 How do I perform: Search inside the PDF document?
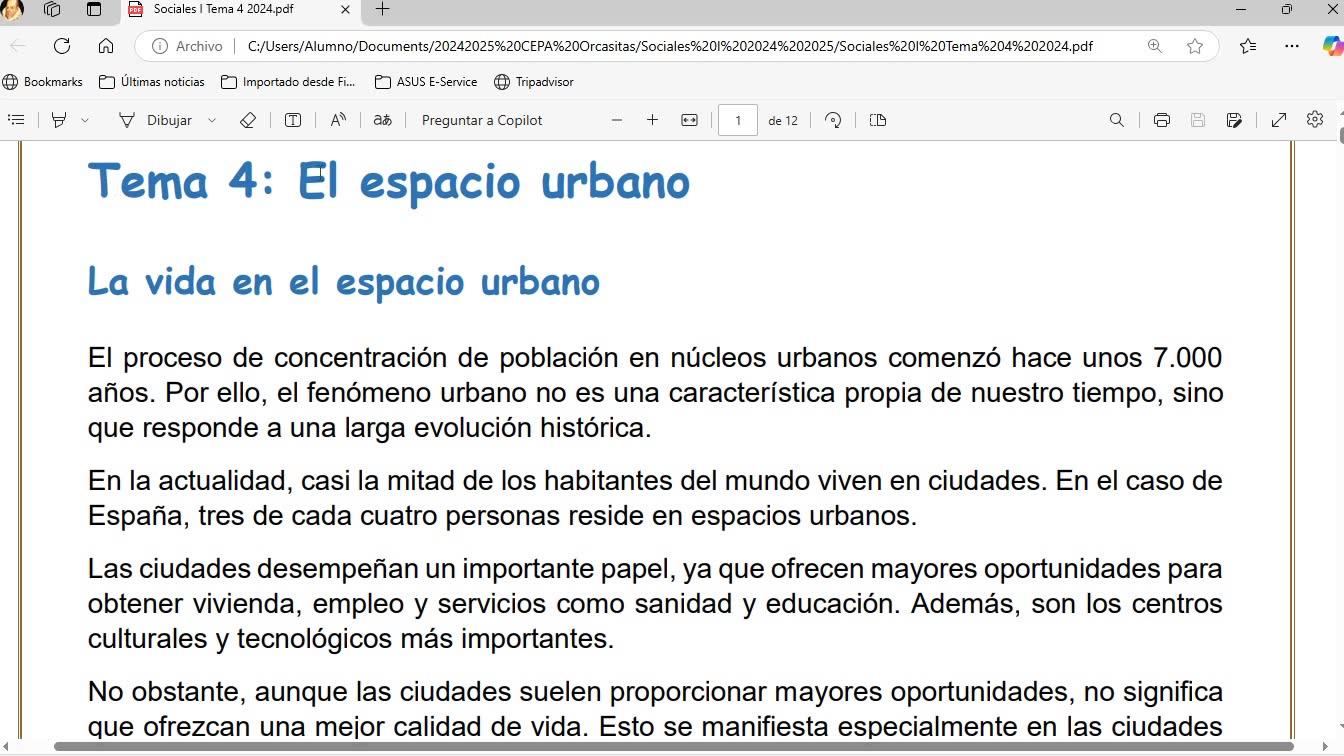pos(1117,120)
